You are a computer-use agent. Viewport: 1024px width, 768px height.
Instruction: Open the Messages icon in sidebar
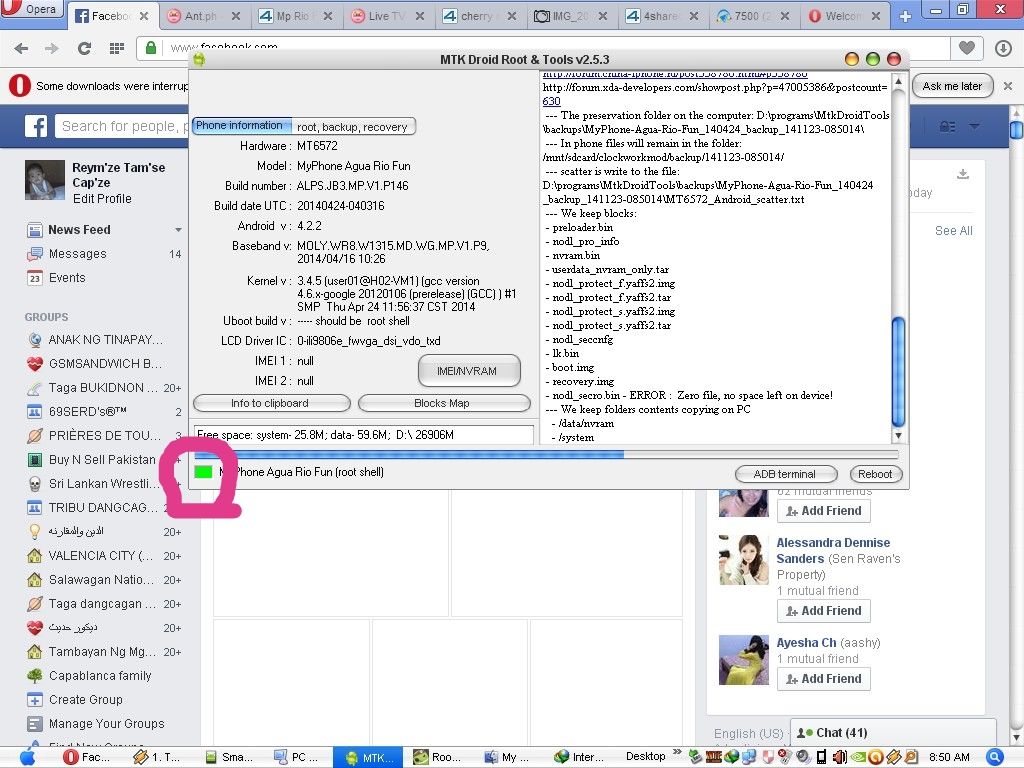point(34,254)
